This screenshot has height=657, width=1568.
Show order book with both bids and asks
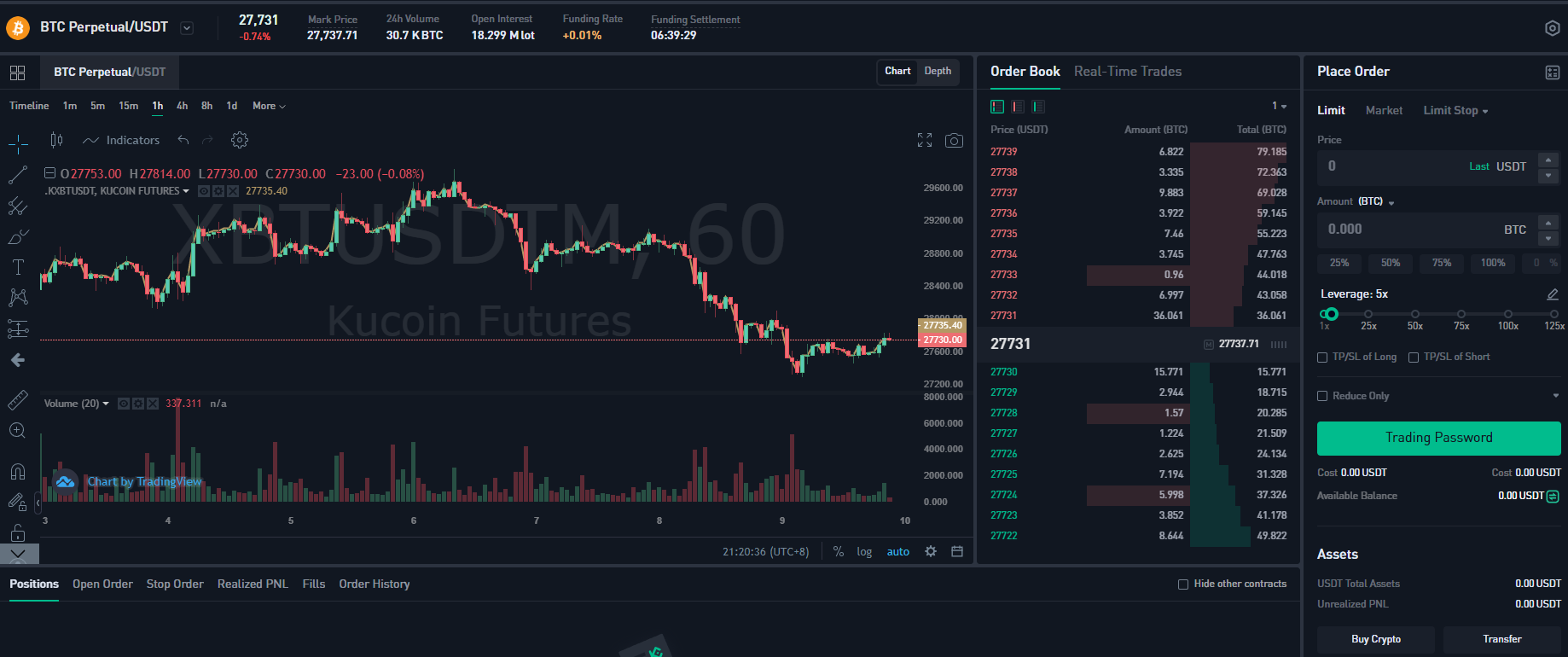click(997, 107)
